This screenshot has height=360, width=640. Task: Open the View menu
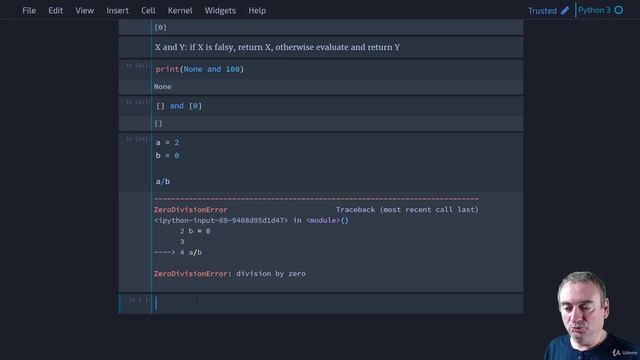[84, 11]
